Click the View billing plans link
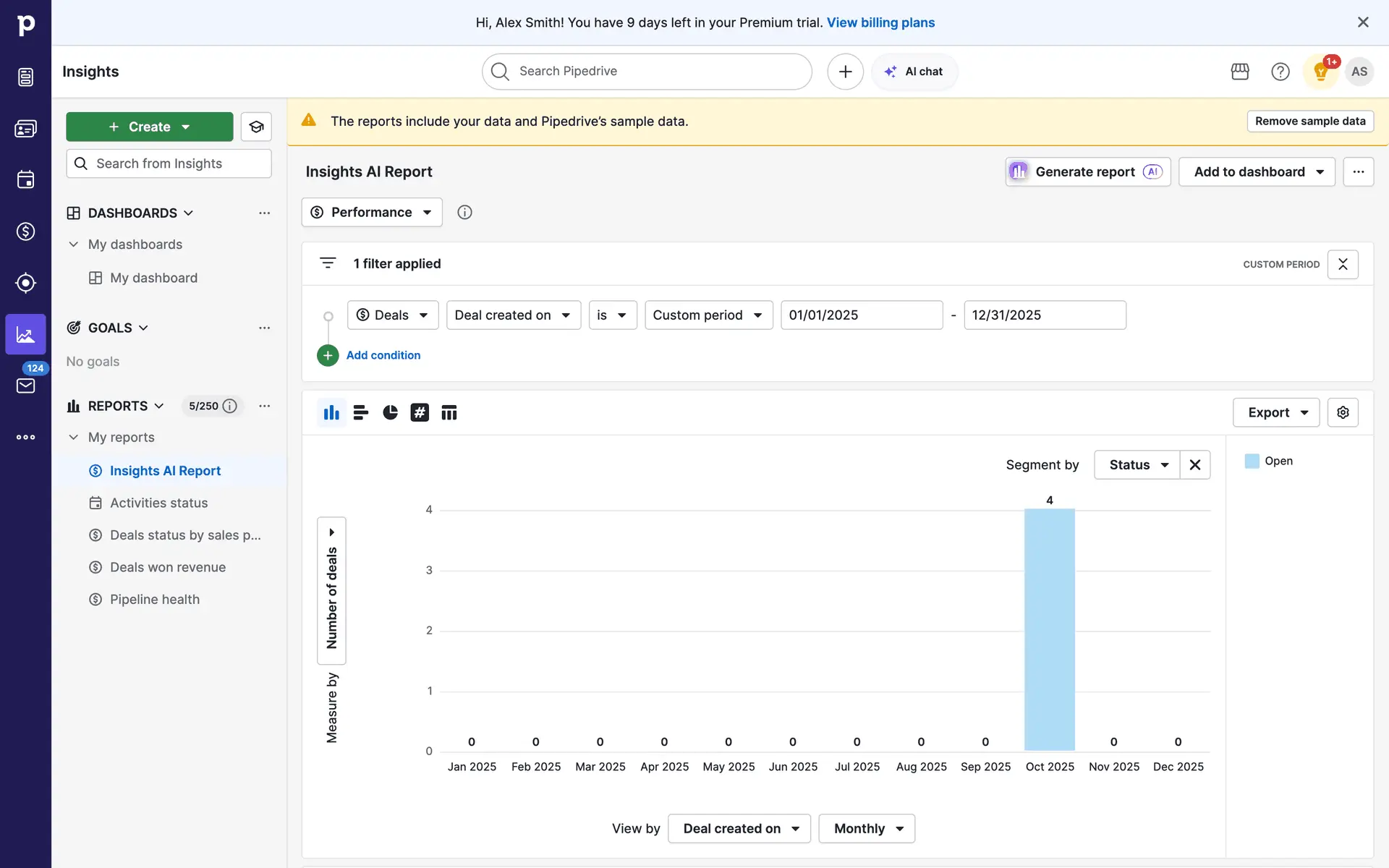This screenshot has height=868, width=1389. (x=880, y=22)
